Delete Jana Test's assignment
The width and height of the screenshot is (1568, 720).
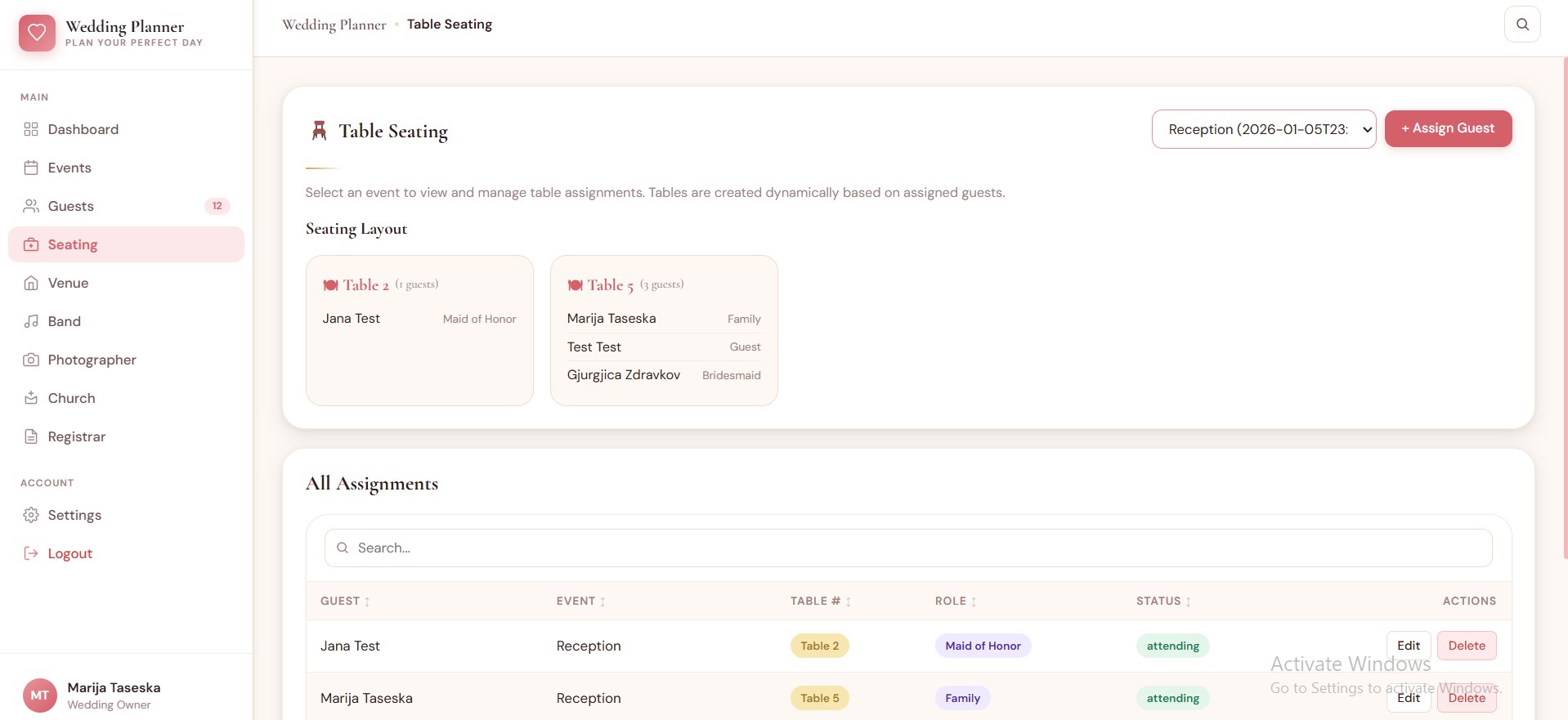(x=1466, y=646)
